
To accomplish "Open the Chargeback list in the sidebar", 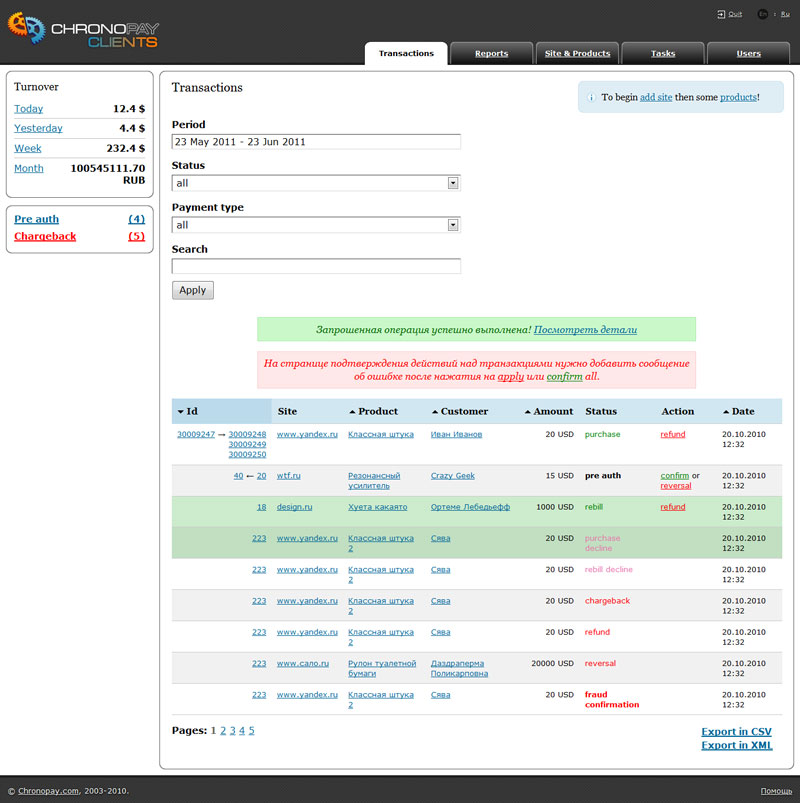I will (45, 237).
